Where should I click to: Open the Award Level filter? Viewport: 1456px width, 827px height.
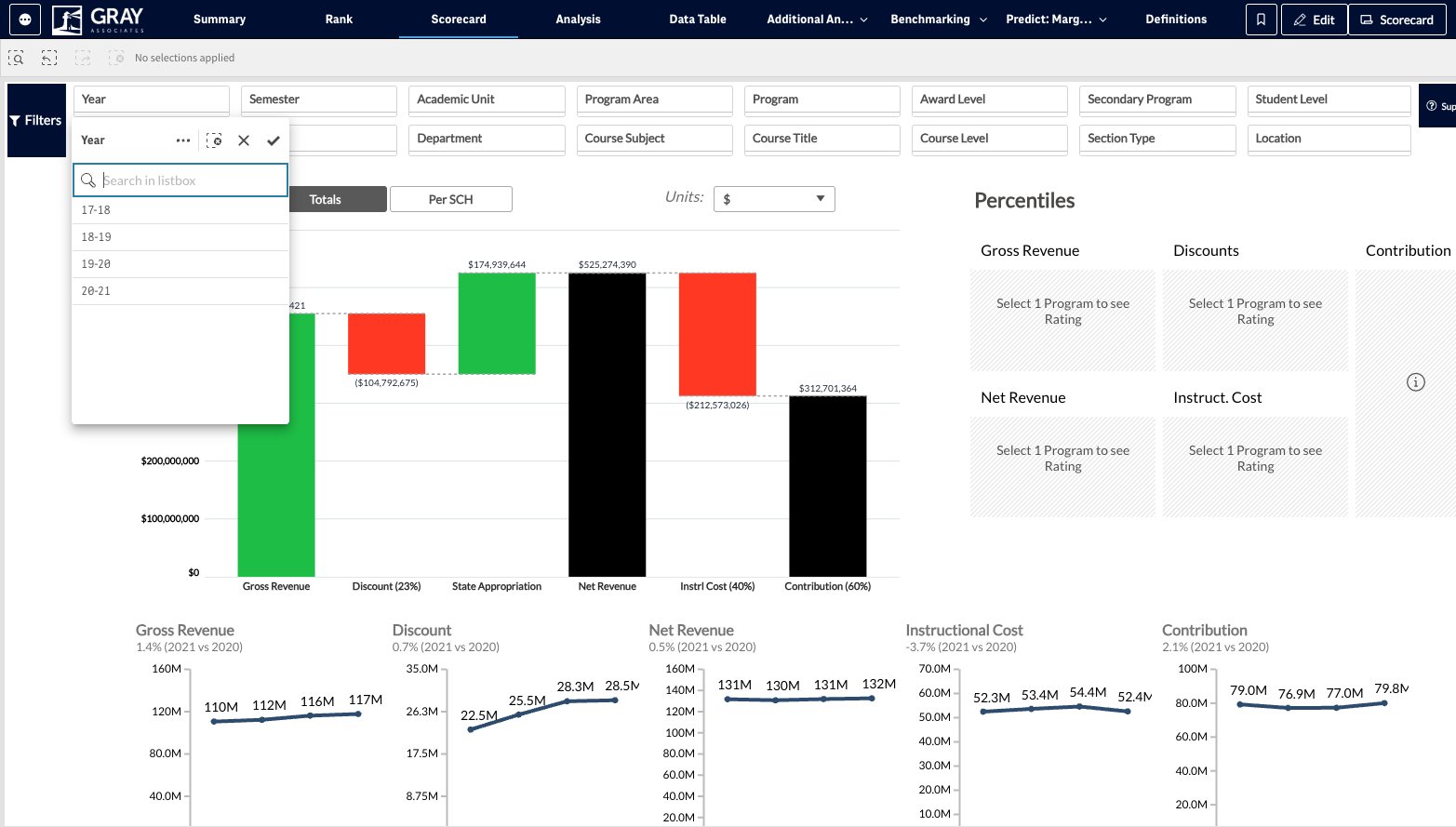(990, 100)
